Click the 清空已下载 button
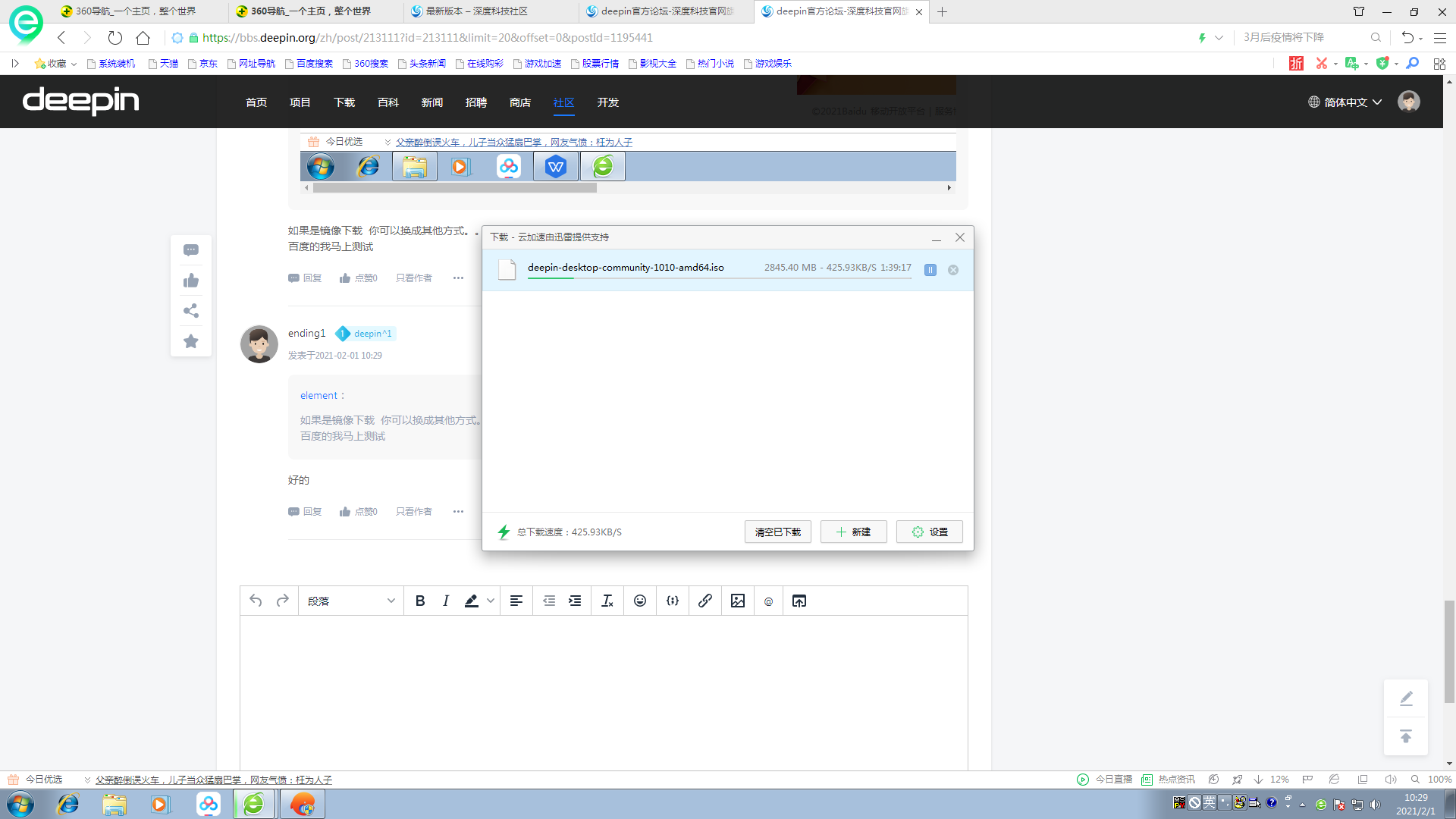1456x819 pixels. coord(778,532)
